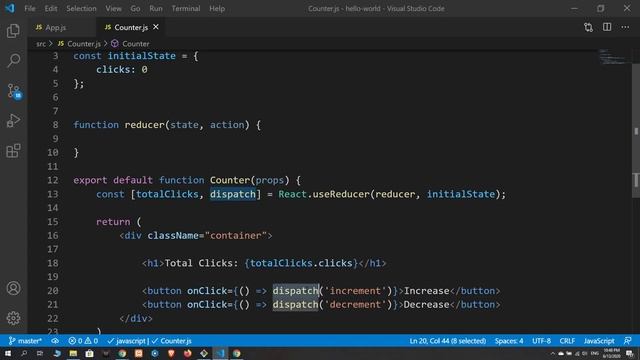
Task: Open the editor More Actions ellipsis
Action: point(625,27)
